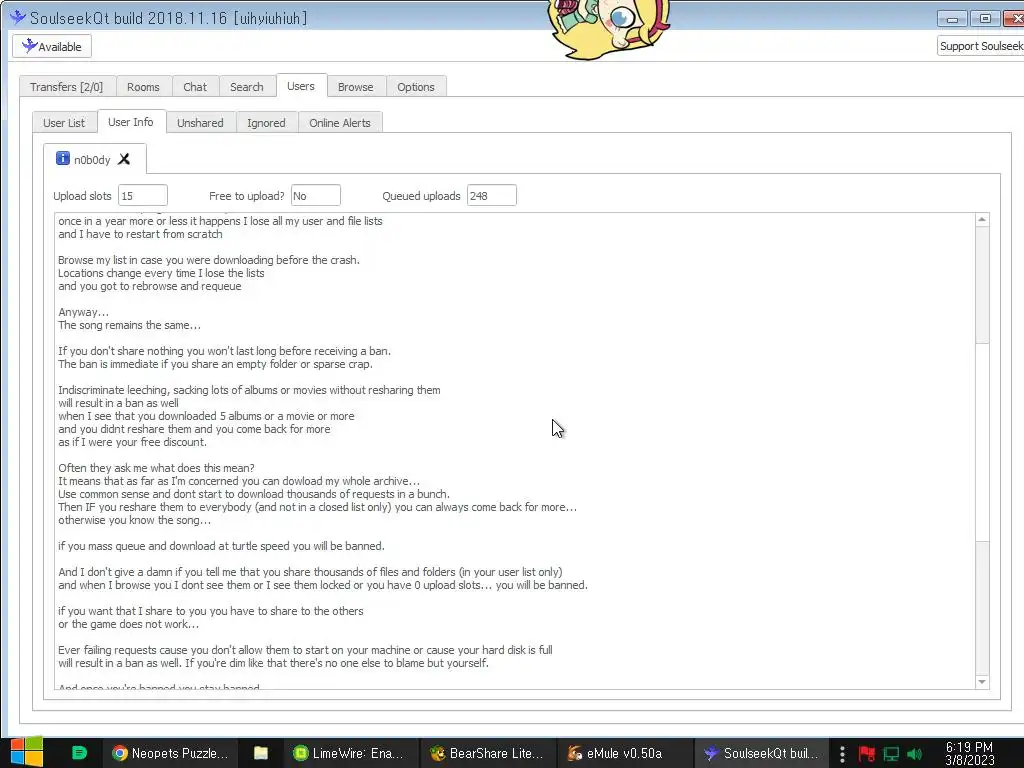The height and width of the screenshot is (768, 1024).
Task: Close the n0b0dy tab with X icon
Action: pos(124,159)
